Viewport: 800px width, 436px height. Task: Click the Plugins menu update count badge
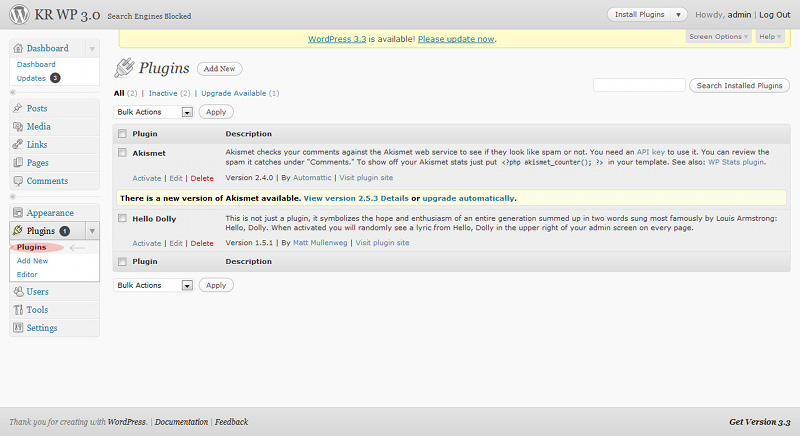point(65,231)
